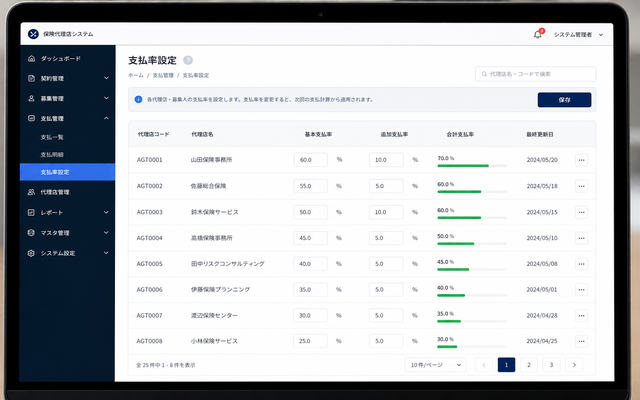Click システム設定 gear icon
The image size is (640, 400).
coord(31,253)
